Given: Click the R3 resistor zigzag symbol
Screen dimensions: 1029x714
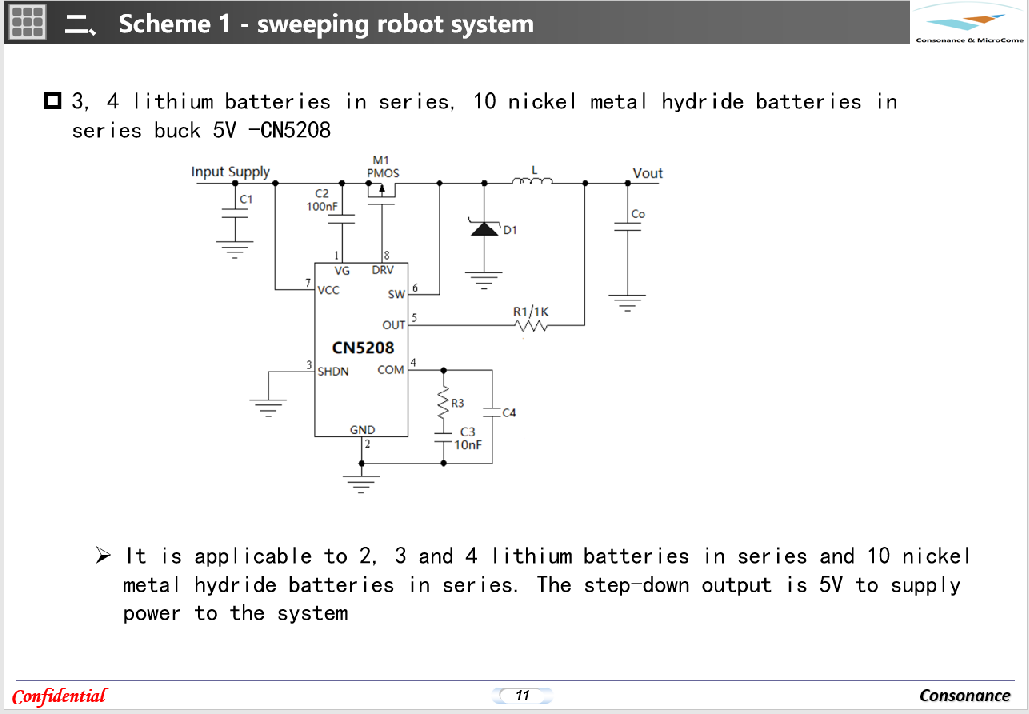Looking at the screenshot, I should pyautogui.click(x=444, y=403).
